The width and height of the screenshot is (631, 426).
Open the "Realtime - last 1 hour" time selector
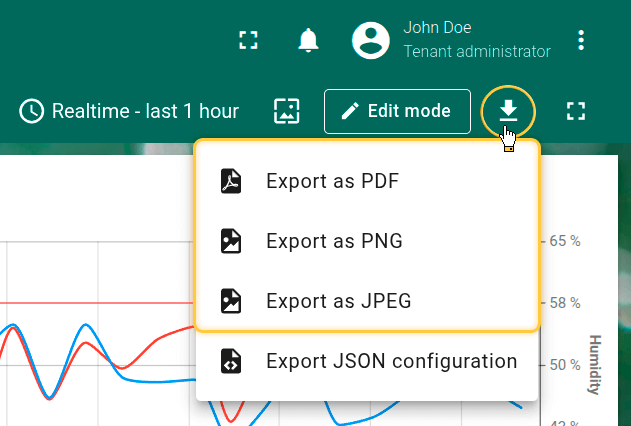pyautogui.click(x=145, y=111)
